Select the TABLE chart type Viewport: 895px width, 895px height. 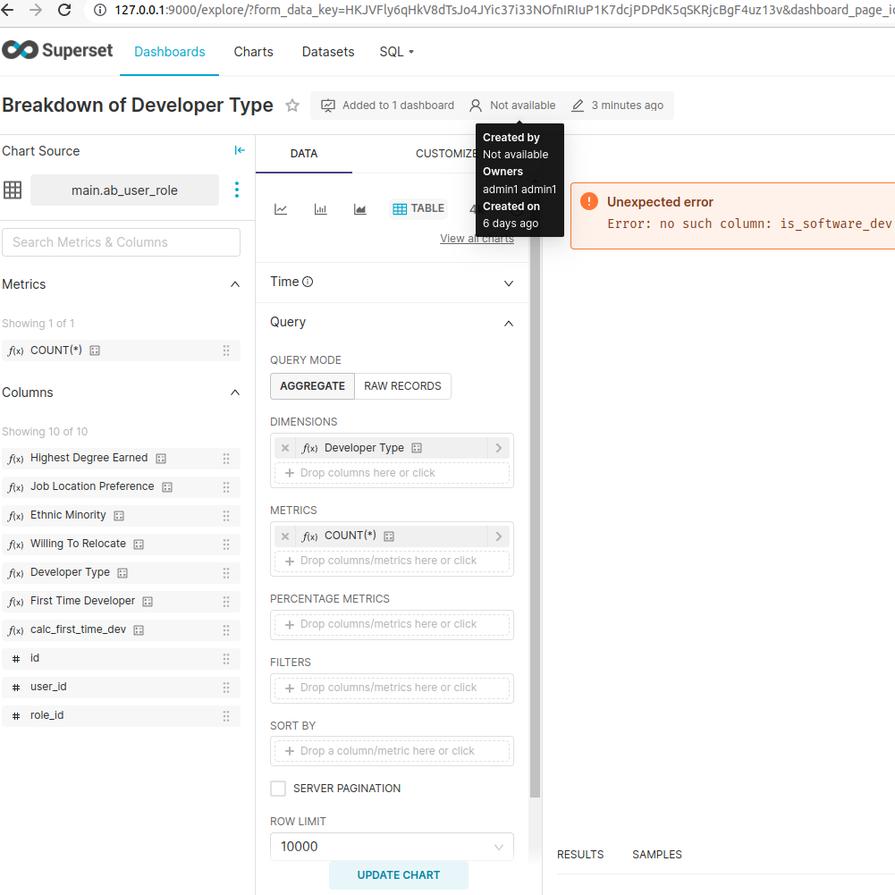coord(419,208)
